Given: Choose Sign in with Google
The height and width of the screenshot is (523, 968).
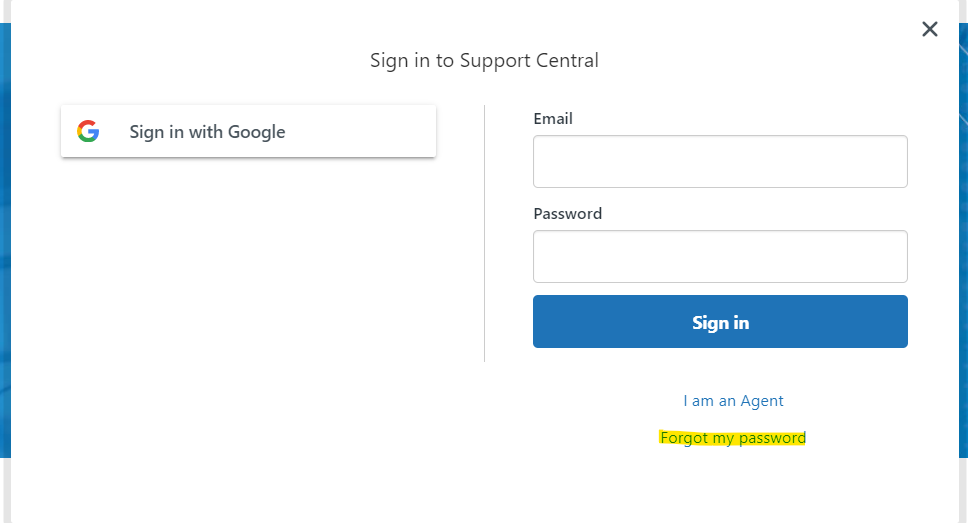Looking at the screenshot, I should coord(248,131).
